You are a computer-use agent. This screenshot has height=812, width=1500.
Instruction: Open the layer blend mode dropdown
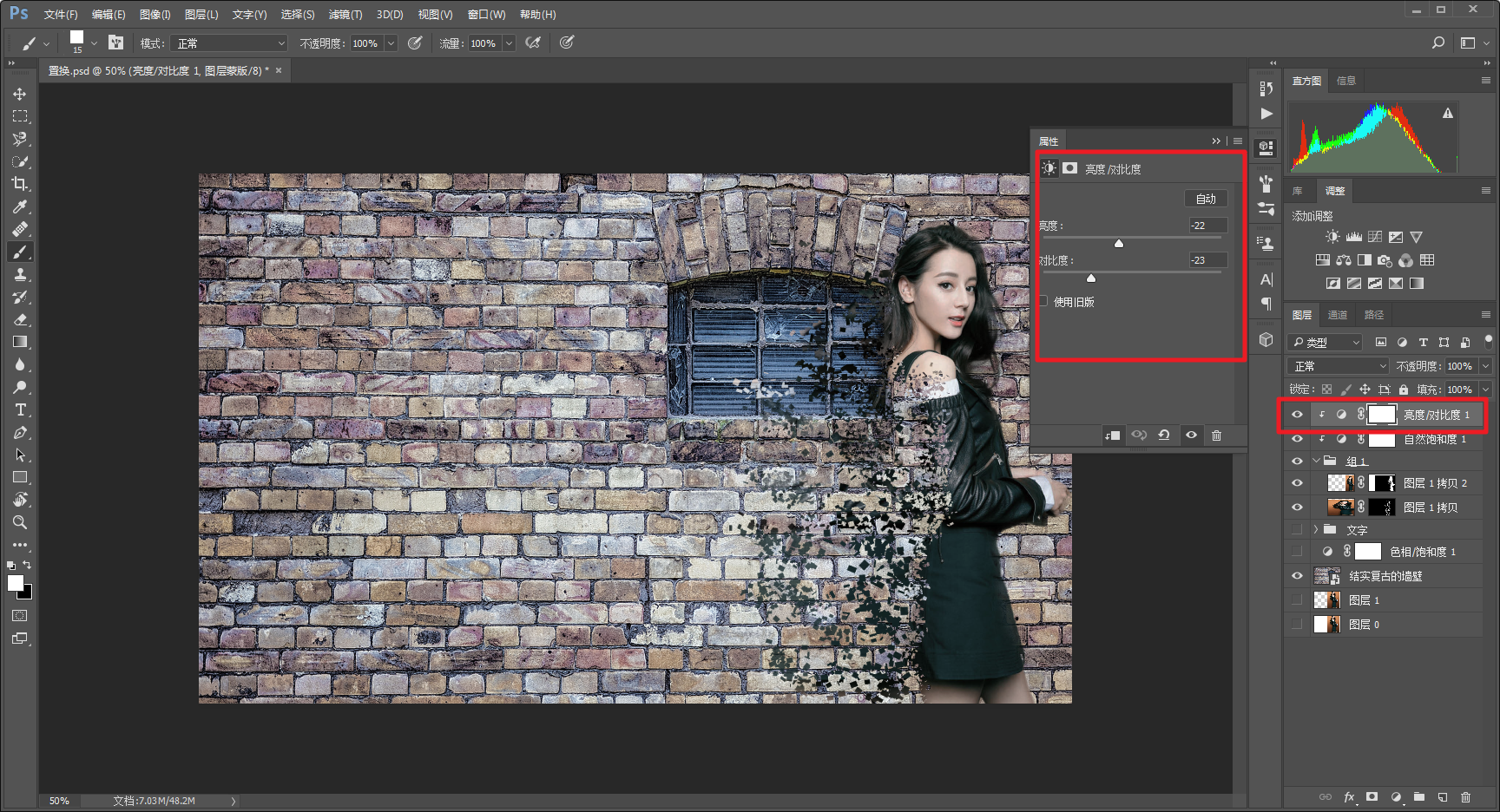1338,366
